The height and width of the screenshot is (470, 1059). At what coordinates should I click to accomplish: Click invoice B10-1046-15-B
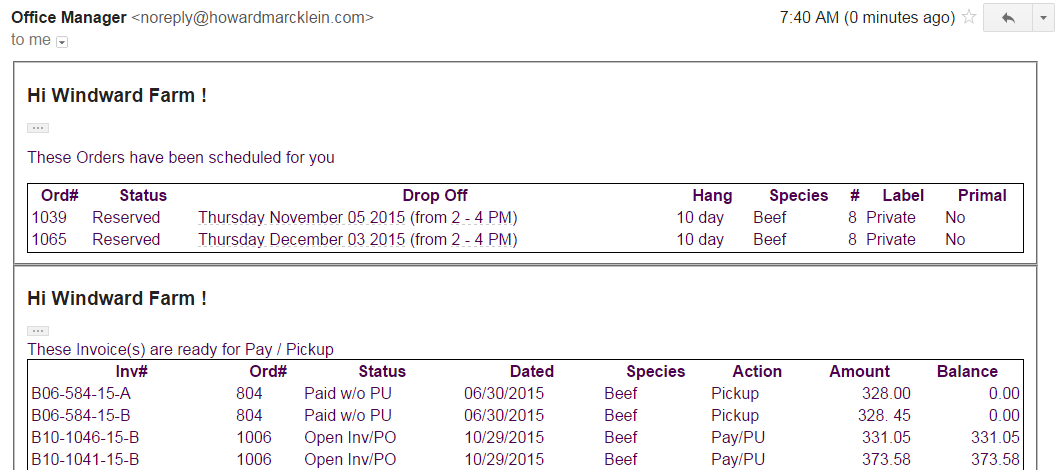tap(85, 437)
